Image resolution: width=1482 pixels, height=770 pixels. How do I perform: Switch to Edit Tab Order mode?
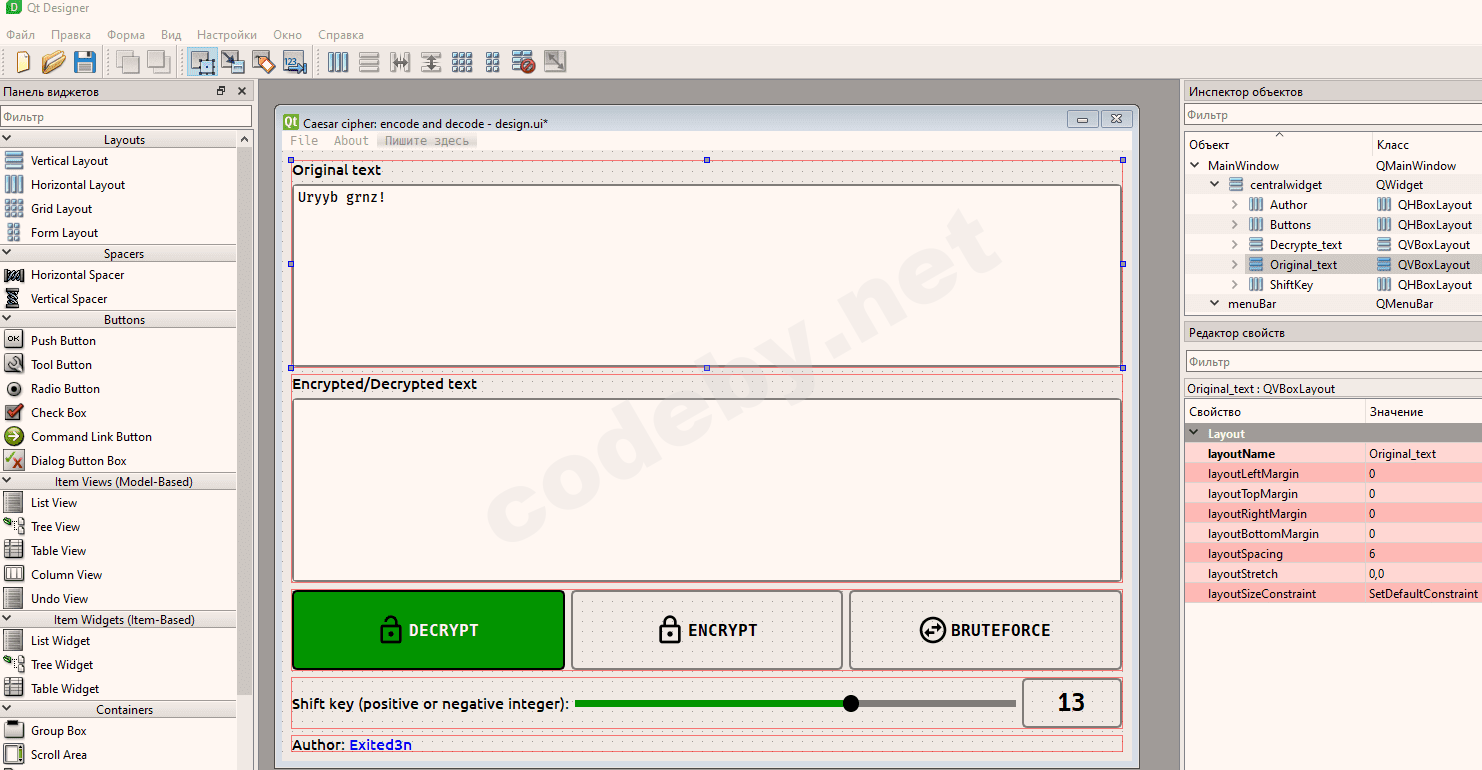(295, 62)
